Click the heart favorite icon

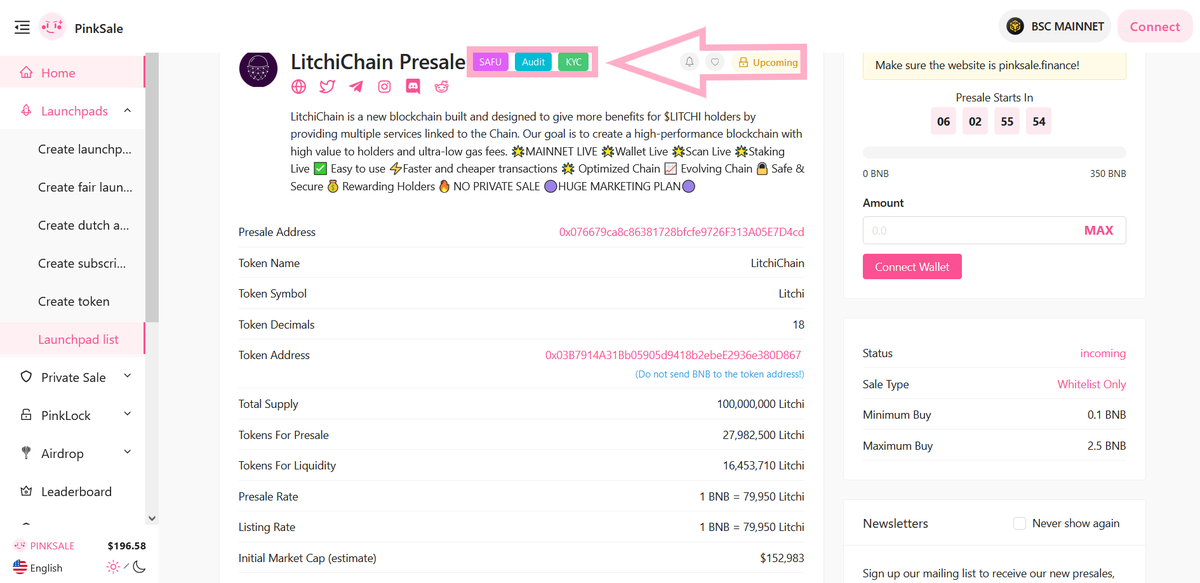tap(714, 62)
